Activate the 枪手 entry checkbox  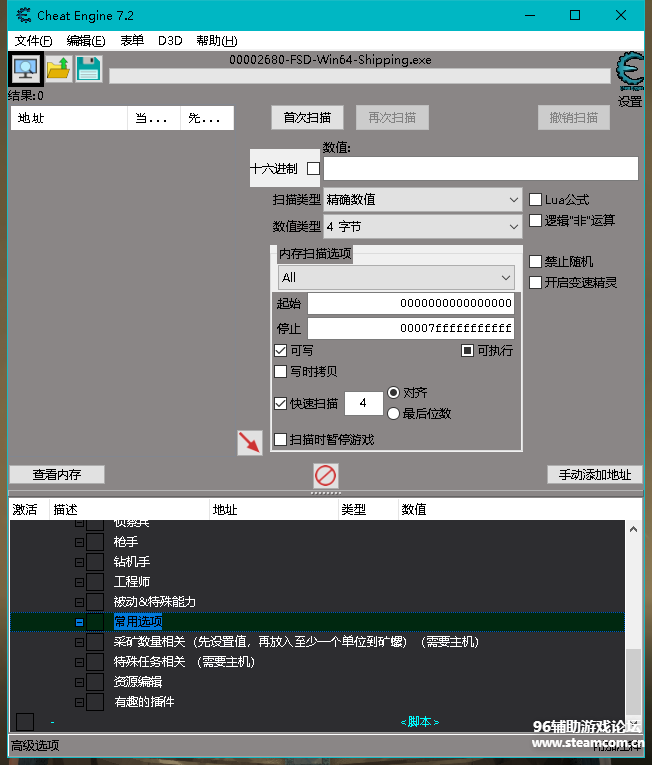[x=95, y=542]
